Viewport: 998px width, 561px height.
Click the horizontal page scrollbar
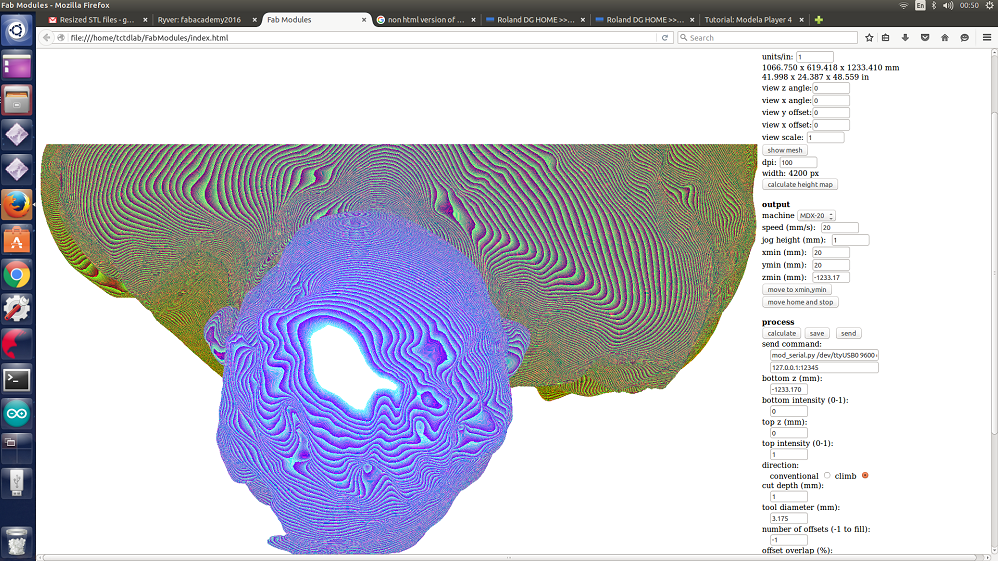point(509,558)
